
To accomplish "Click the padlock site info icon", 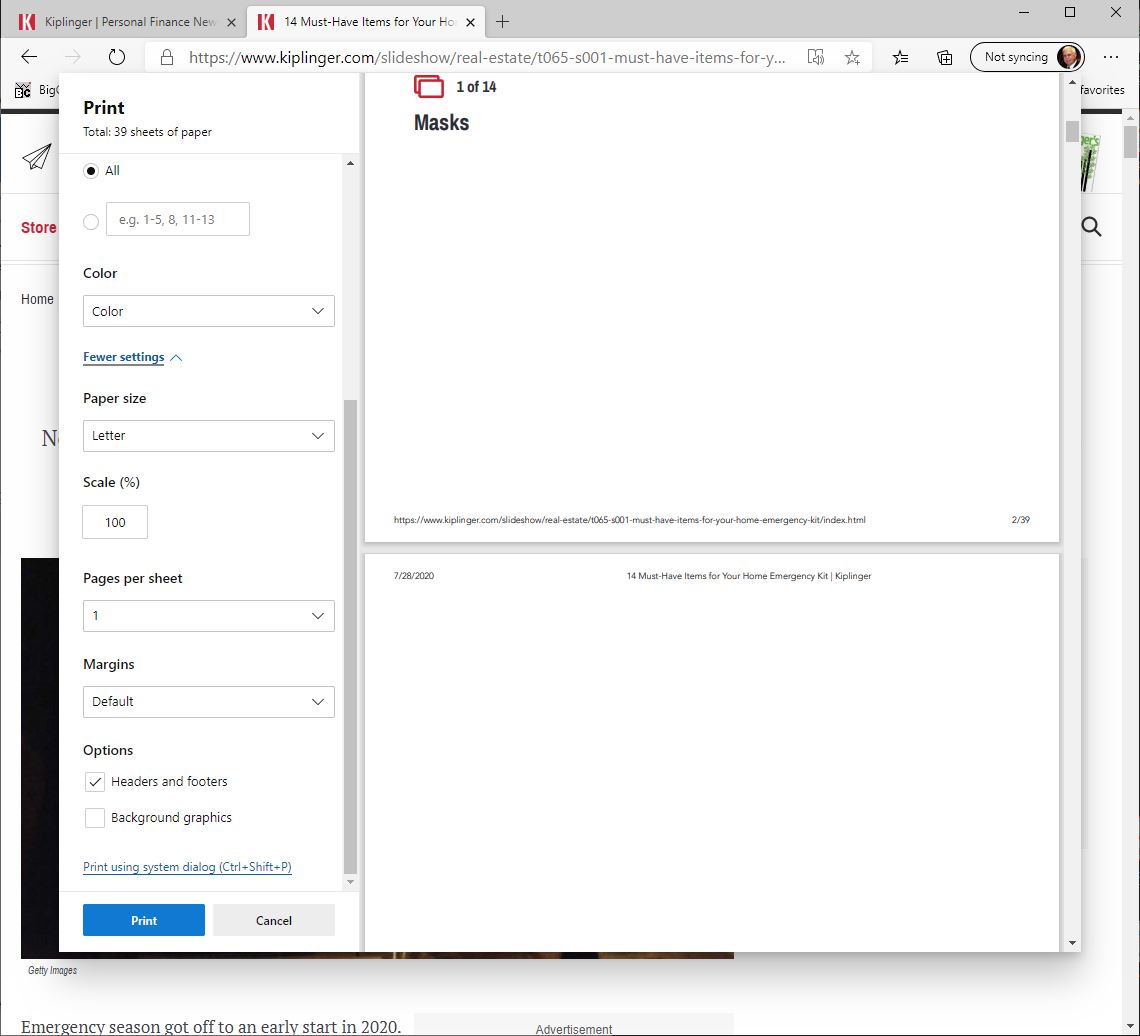I will point(166,57).
